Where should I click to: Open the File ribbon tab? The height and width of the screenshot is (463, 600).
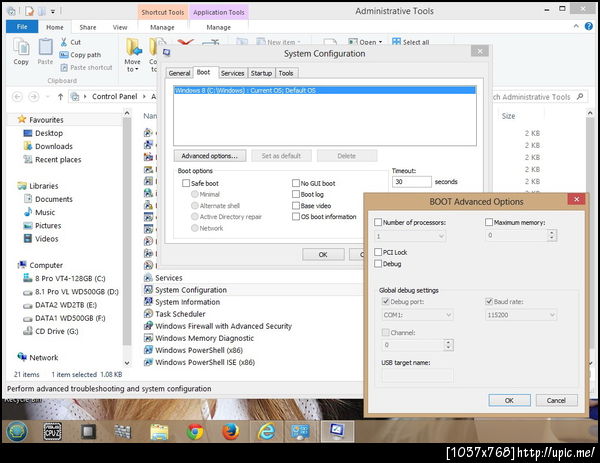click(22, 27)
